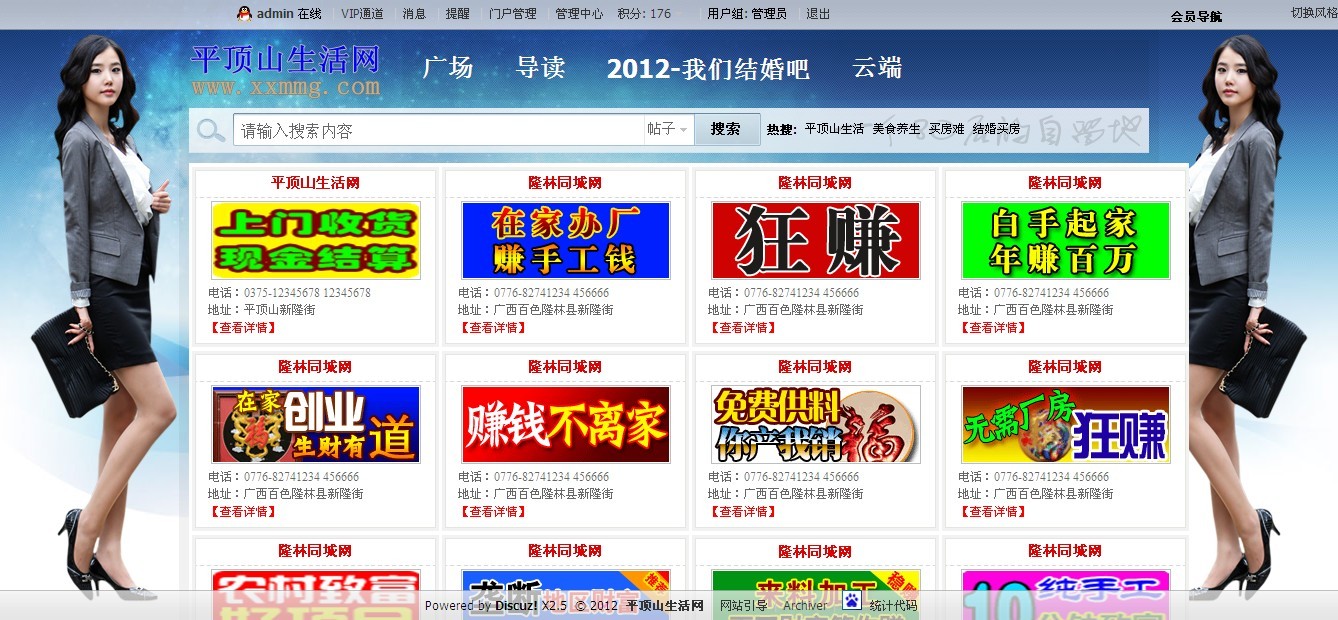This screenshot has height=620, width=1338.
Task: Open the 平顶山生活网 card title
Action: [315, 183]
